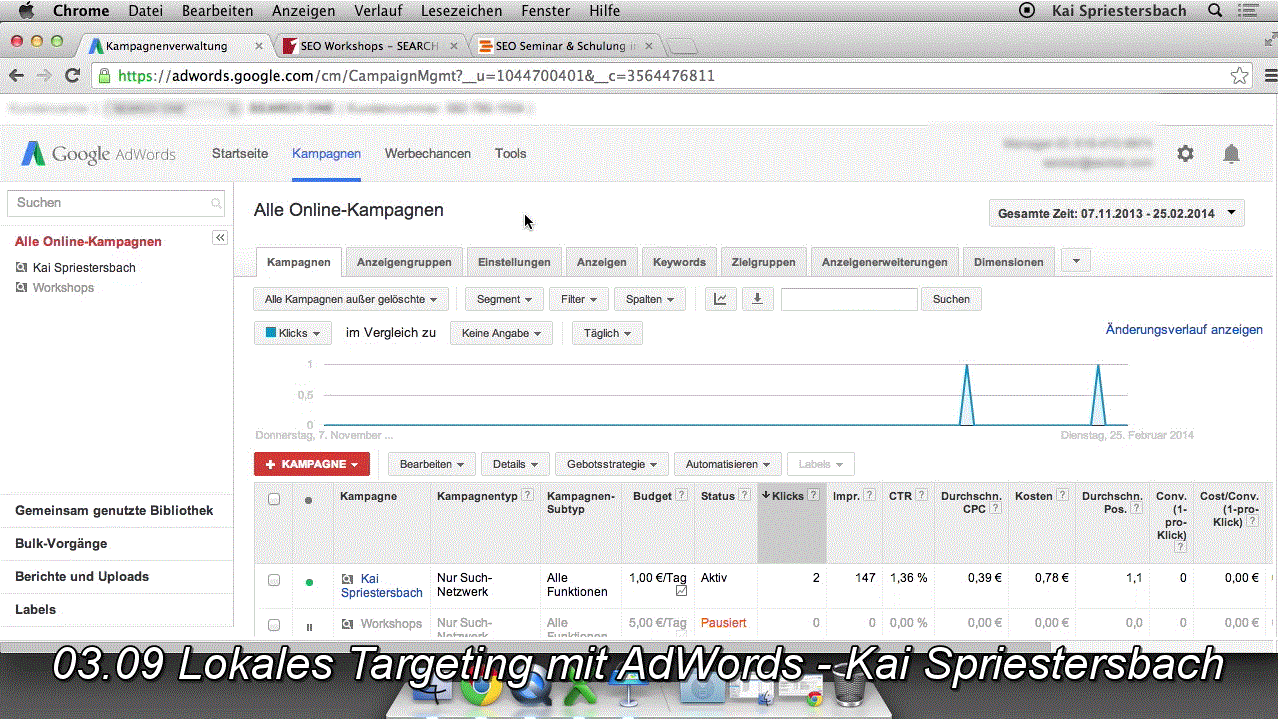
Task: Click the help icon next to Kampagnentyp
Action: click(527, 495)
